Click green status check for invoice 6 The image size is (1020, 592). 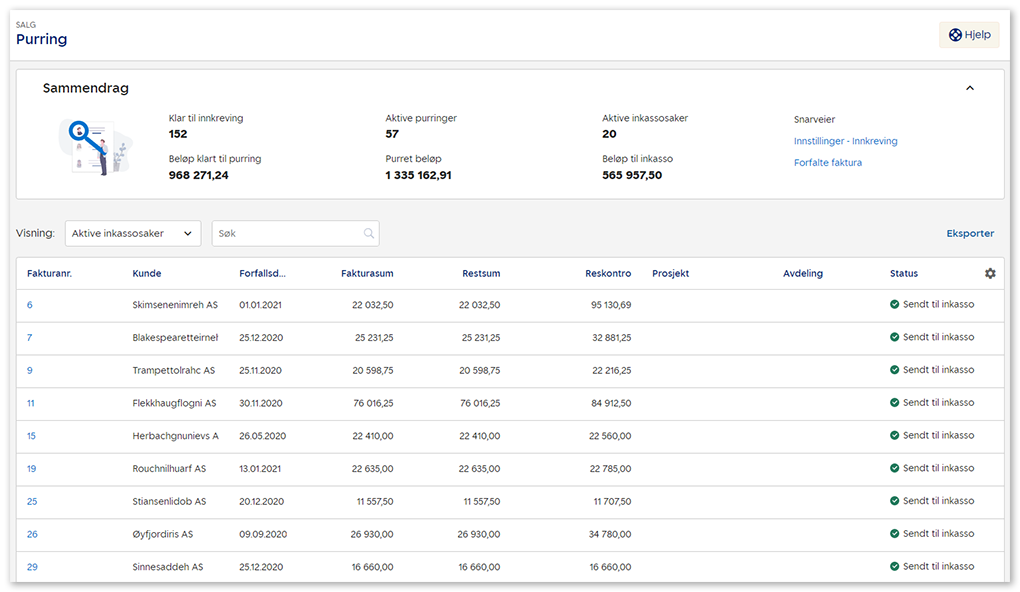[895, 305]
